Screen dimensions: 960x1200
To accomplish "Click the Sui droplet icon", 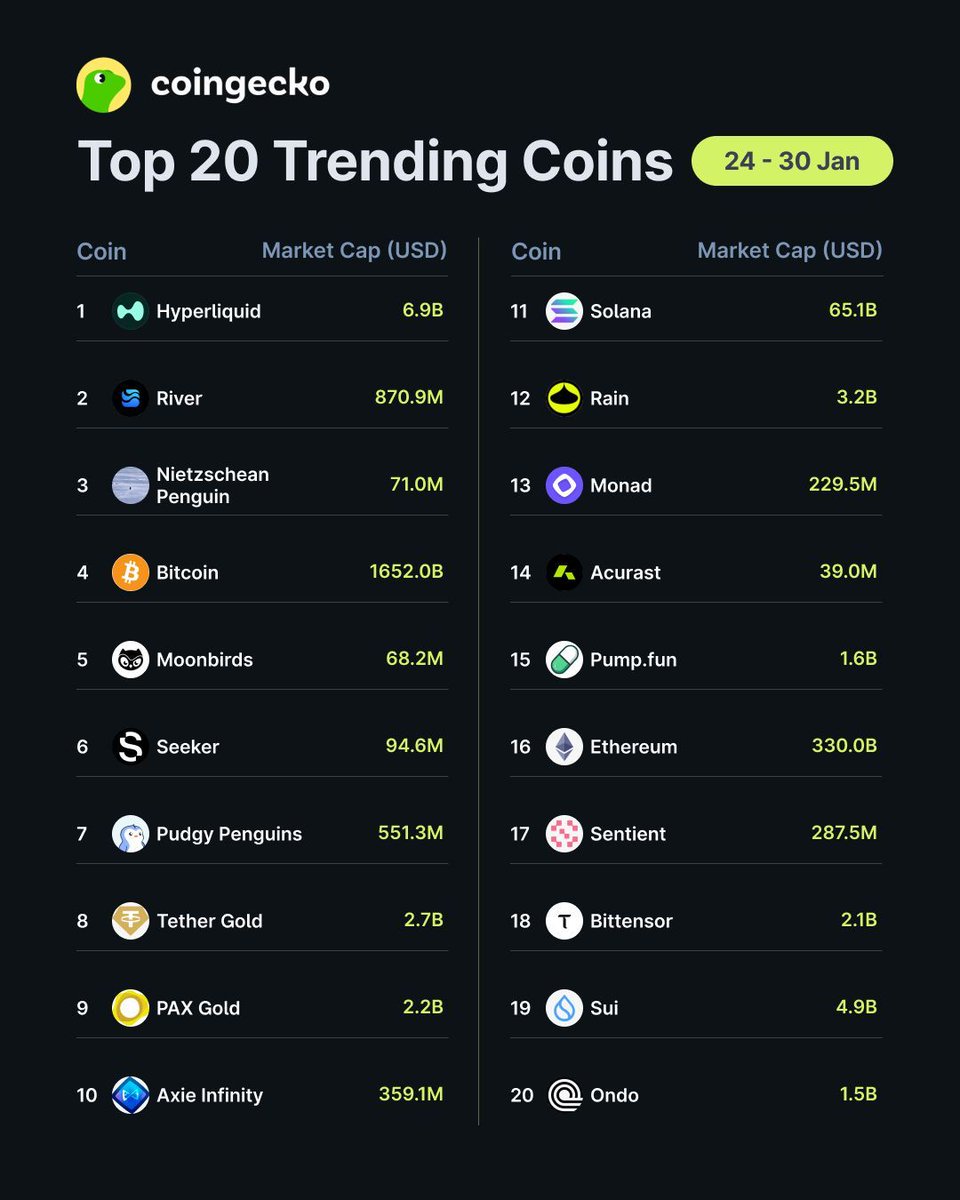I will tap(564, 1007).
